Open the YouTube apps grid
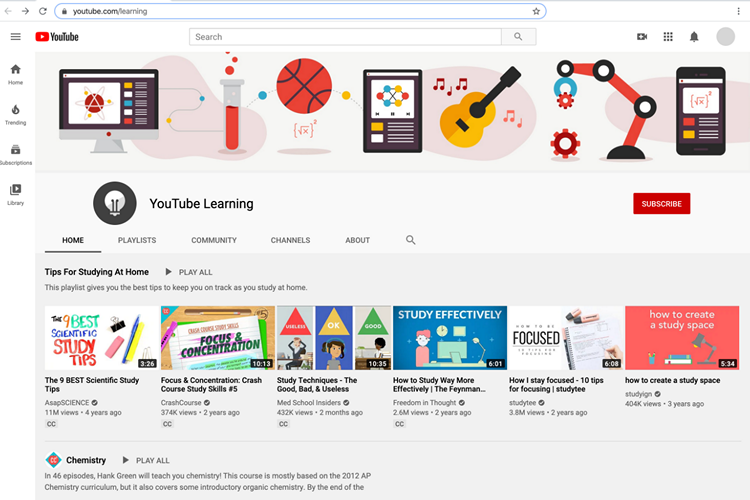The width and height of the screenshot is (750, 500). pos(668,37)
